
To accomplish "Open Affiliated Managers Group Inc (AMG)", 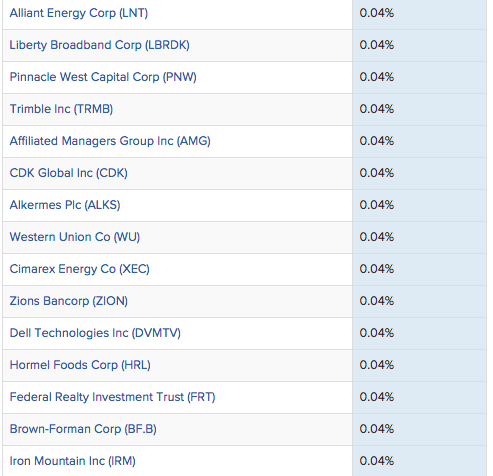I will 110,141.
